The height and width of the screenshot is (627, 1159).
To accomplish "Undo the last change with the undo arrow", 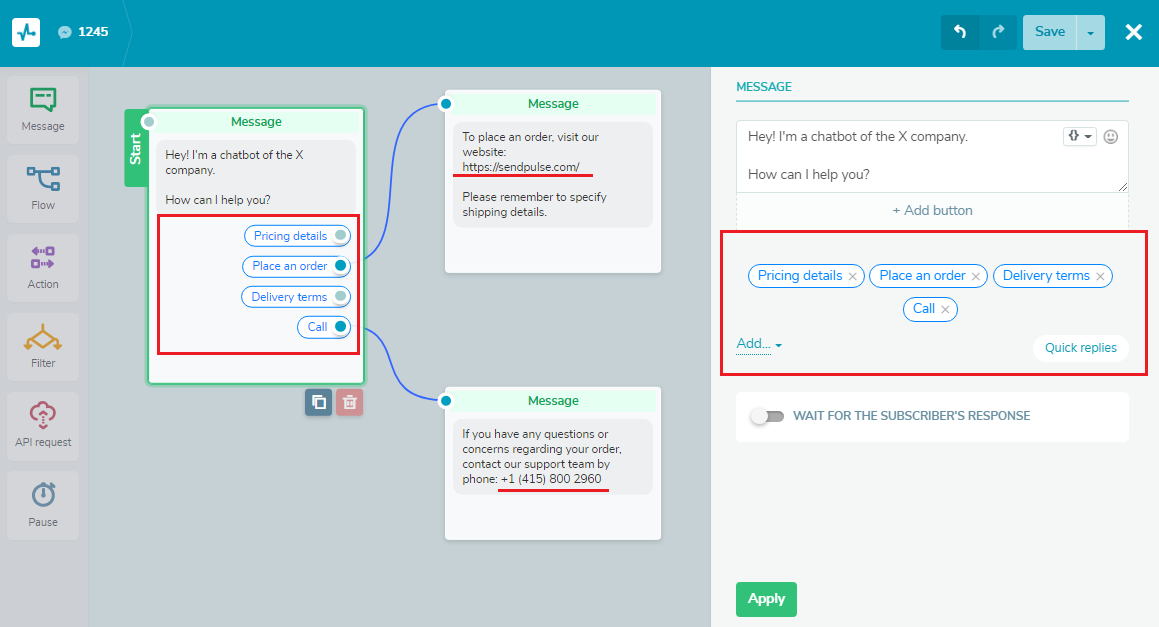I will (x=959, y=31).
